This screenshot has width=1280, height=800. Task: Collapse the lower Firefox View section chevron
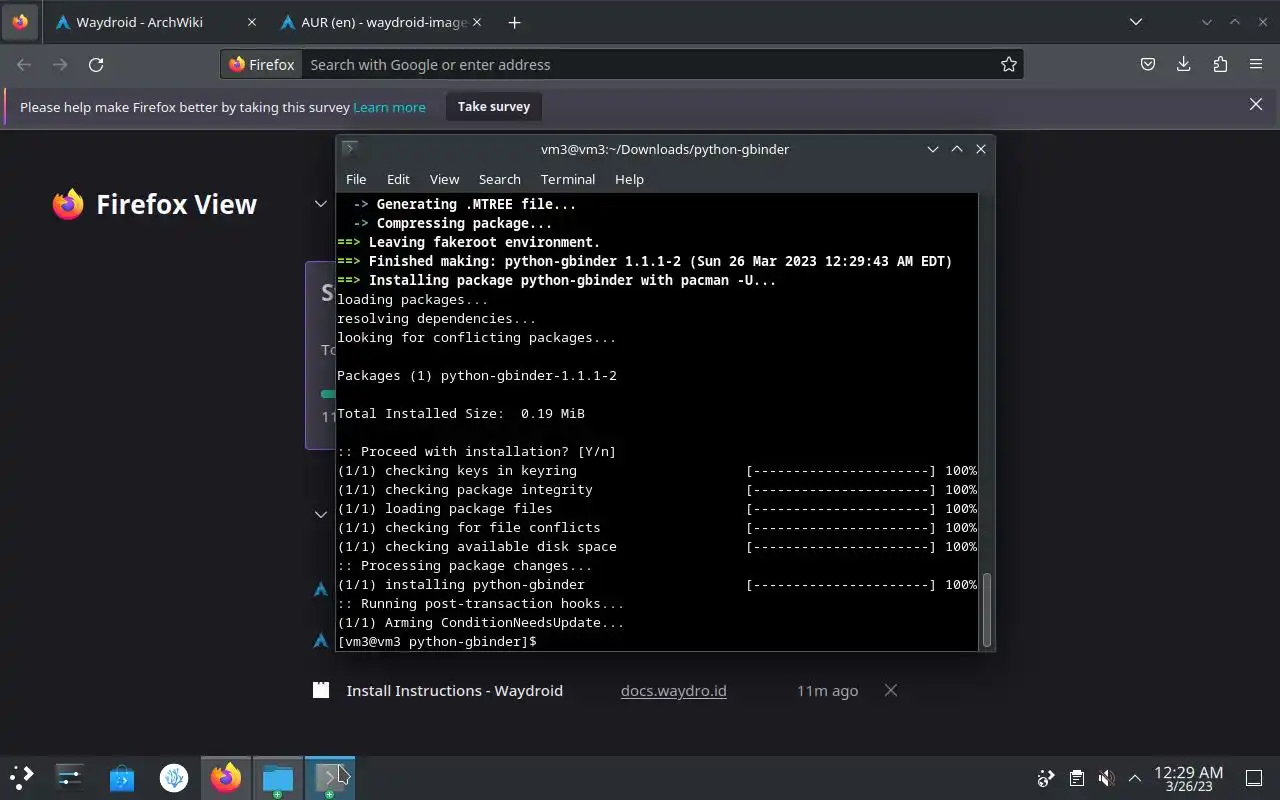[321, 514]
